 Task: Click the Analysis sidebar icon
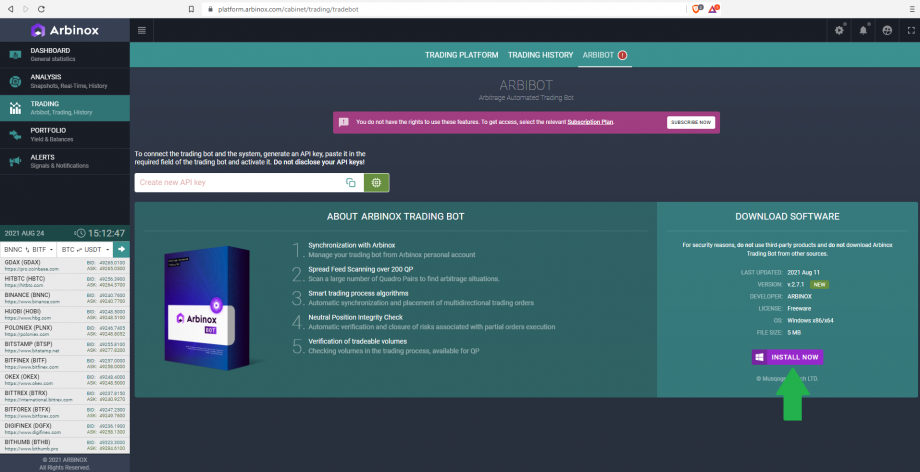[x=15, y=82]
